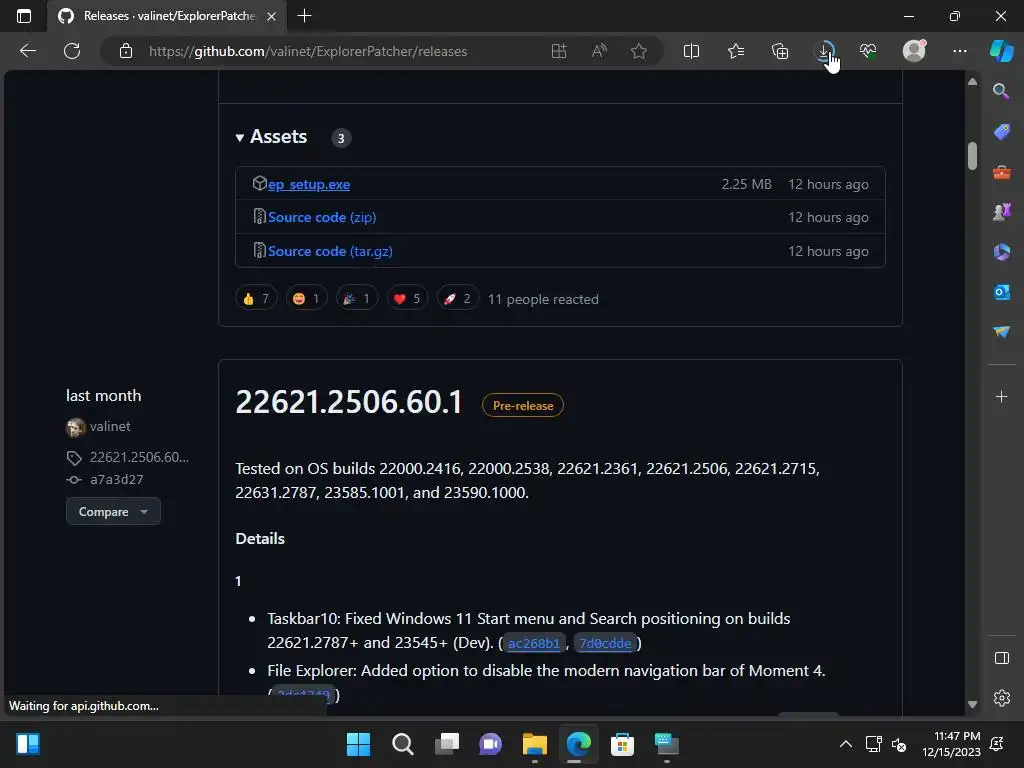Click '11 people reacted' text
The height and width of the screenshot is (768, 1024).
click(x=543, y=299)
